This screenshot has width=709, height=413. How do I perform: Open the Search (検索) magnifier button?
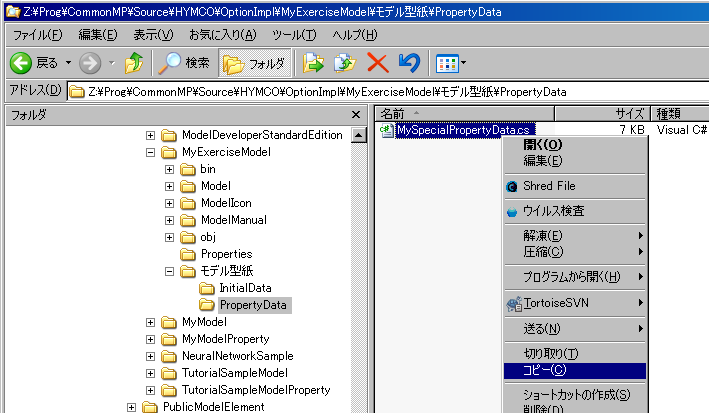click(x=184, y=63)
